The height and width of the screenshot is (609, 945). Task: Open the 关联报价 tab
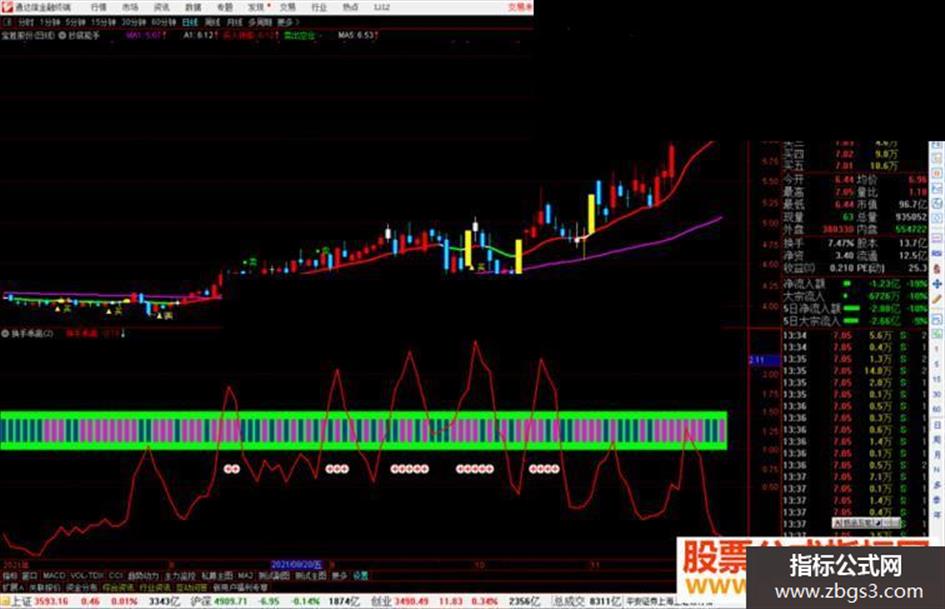[45, 587]
